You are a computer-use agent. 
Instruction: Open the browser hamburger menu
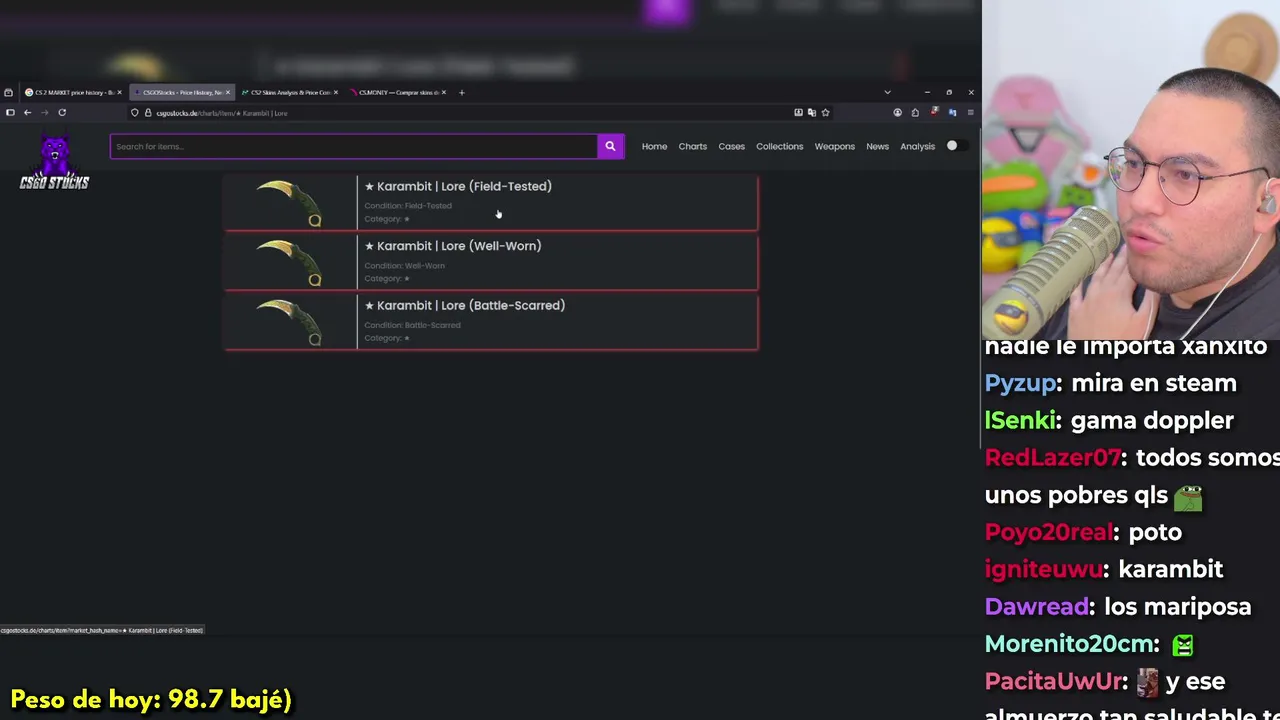(x=970, y=113)
